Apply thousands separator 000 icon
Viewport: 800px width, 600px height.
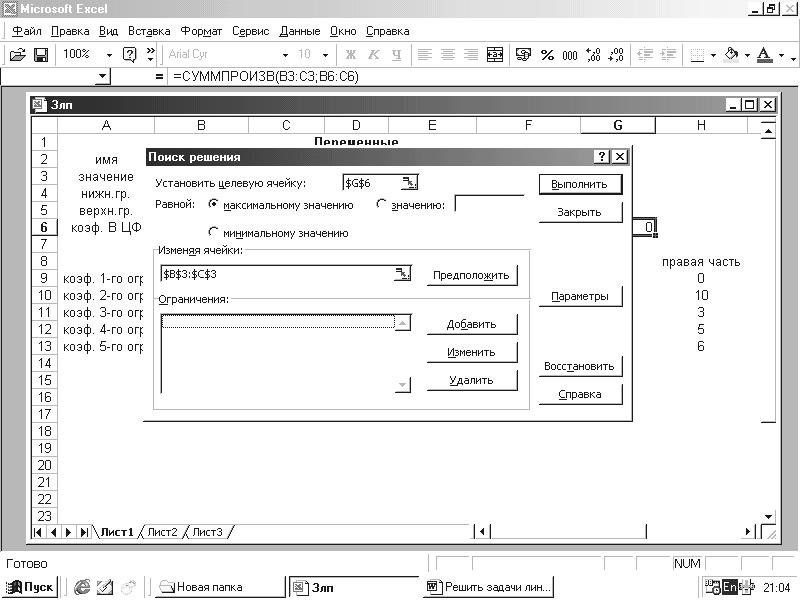pyautogui.click(x=570, y=55)
